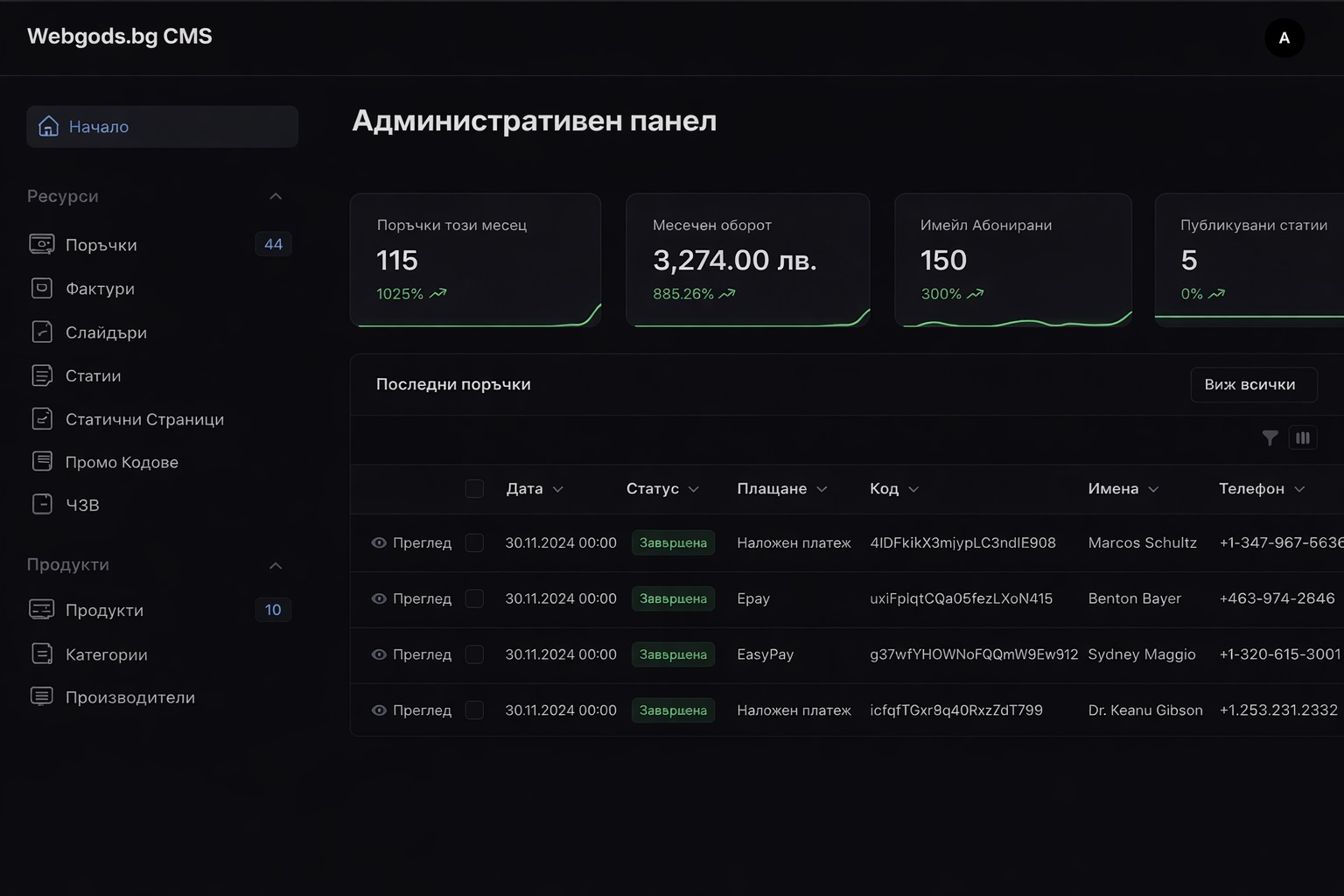
Task: Click order code 4IDFkikX3mjypLC3ndIE908
Action: coord(962,542)
